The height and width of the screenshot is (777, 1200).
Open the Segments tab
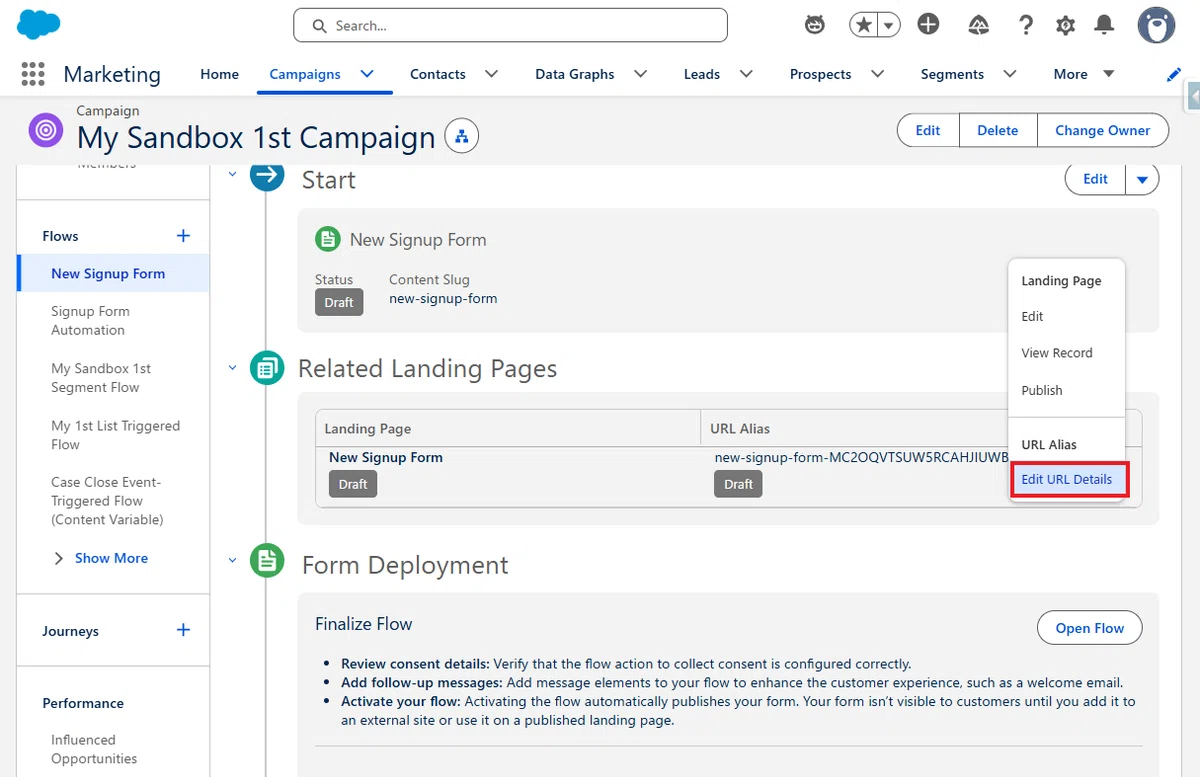tap(952, 74)
